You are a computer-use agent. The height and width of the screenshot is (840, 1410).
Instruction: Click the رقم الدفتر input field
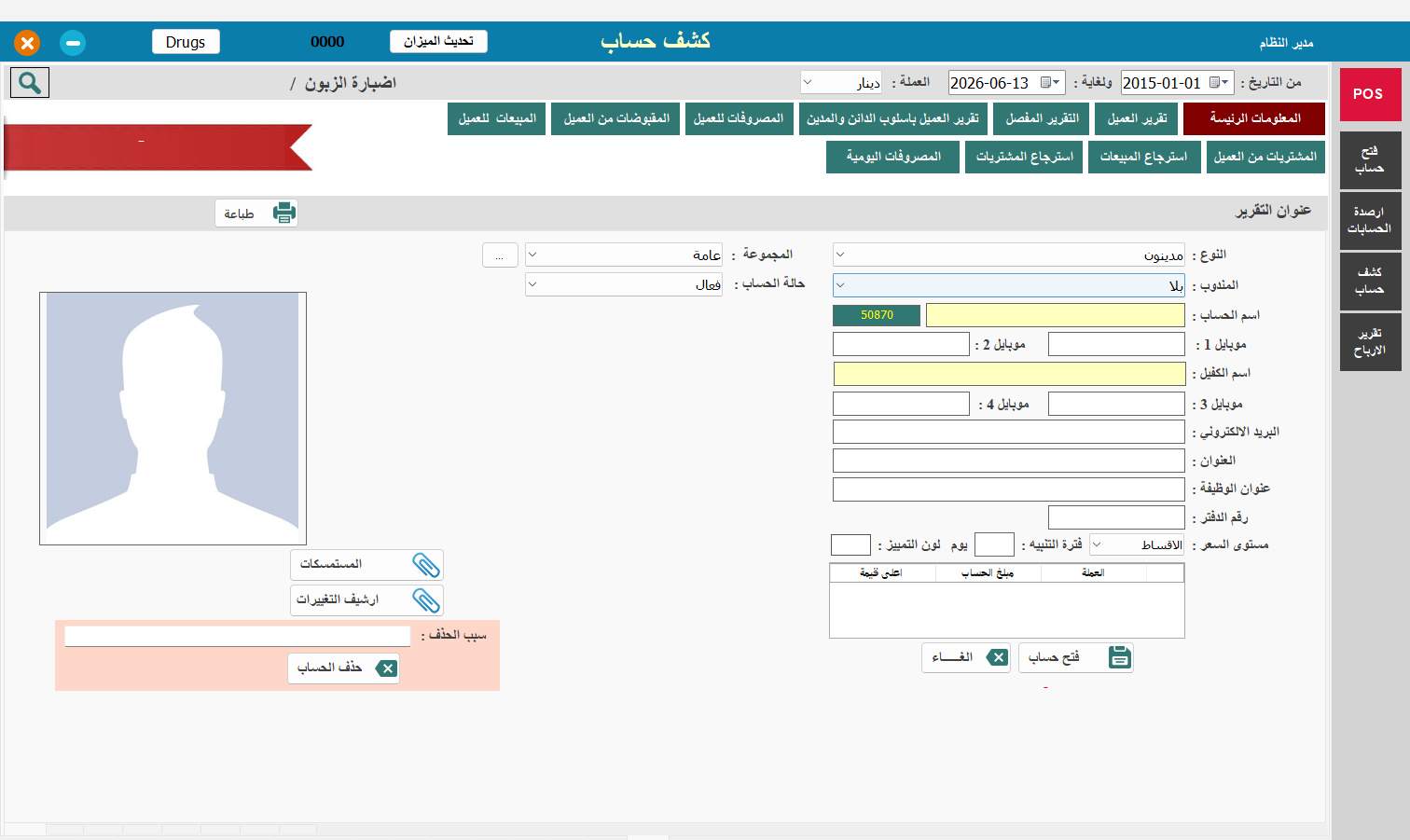(x=1116, y=517)
